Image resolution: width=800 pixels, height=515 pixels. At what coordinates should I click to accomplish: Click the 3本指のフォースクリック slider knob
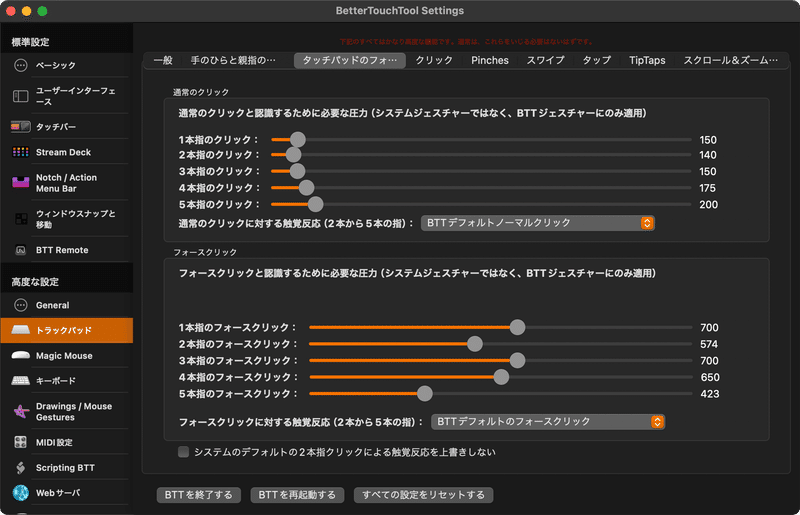pyautogui.click(x=517, y=360)
